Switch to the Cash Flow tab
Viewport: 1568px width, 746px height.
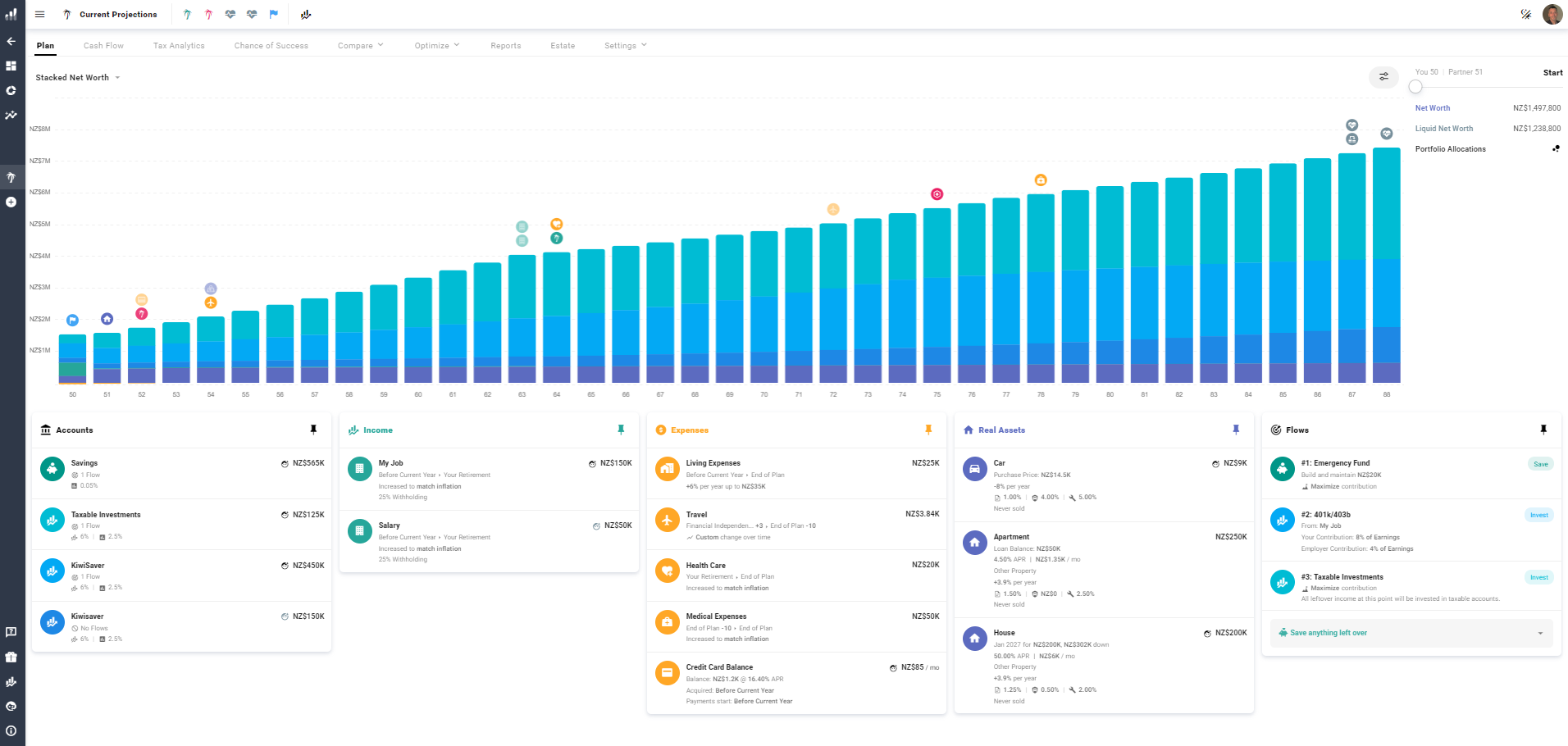[x=103, y=46]
